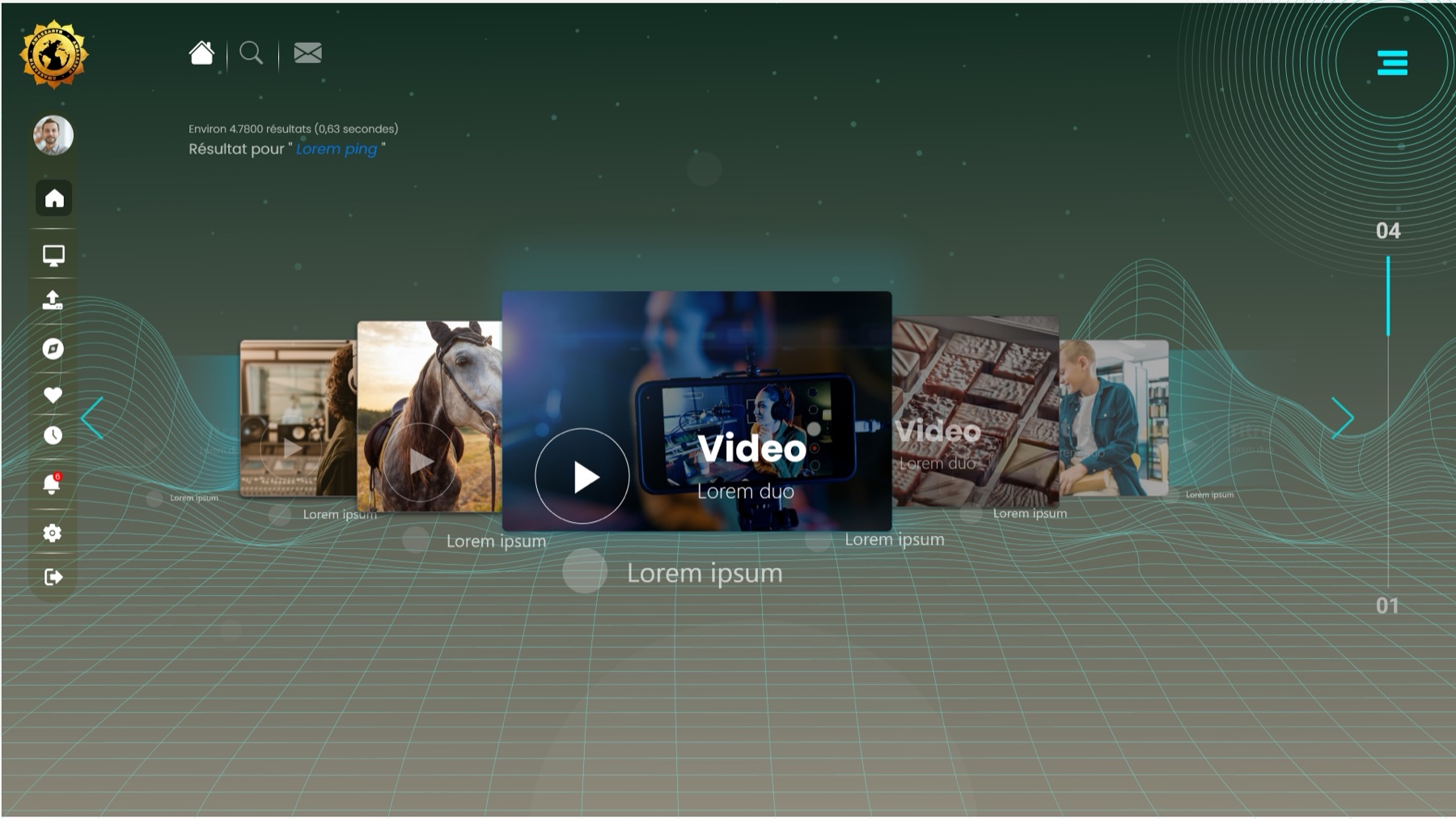View history using the clock icon
Screen dimensions: 1456x819
coord(53,436)
